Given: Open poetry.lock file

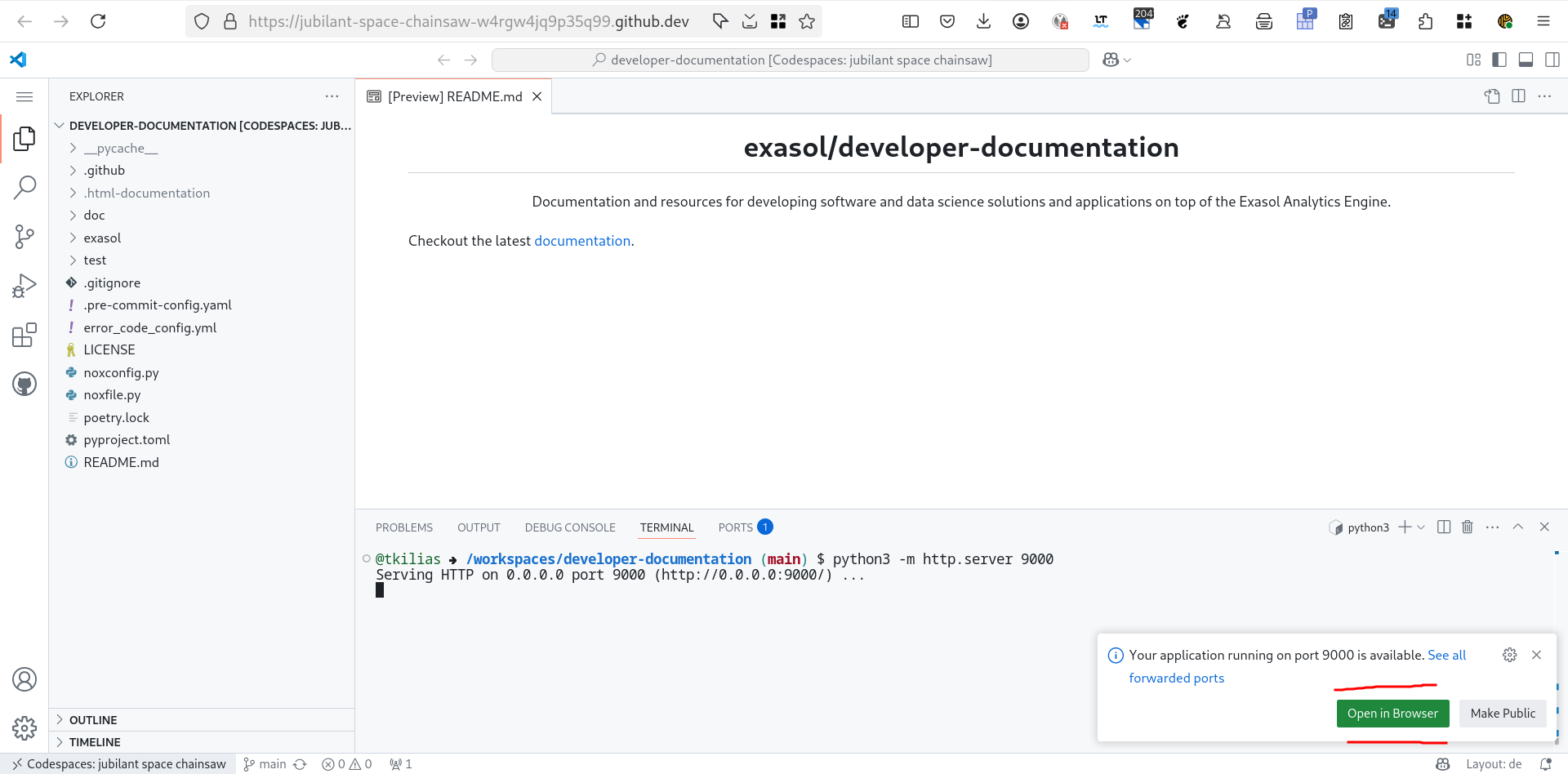Looking at the screenshot, I should click(202, 417).
